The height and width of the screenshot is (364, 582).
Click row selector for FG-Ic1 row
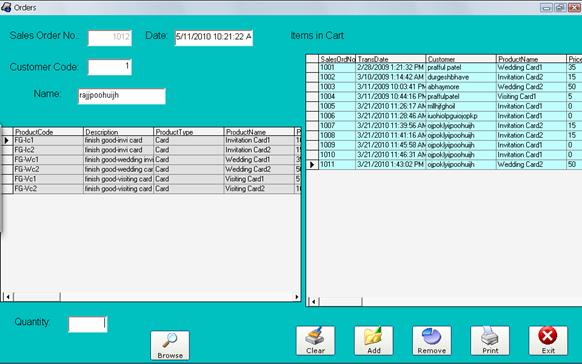pos(7,140)
